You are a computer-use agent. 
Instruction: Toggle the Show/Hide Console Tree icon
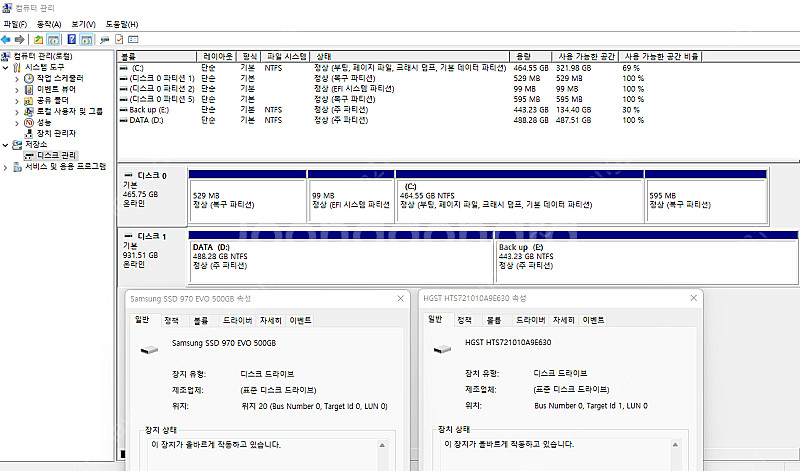[53, 39]
